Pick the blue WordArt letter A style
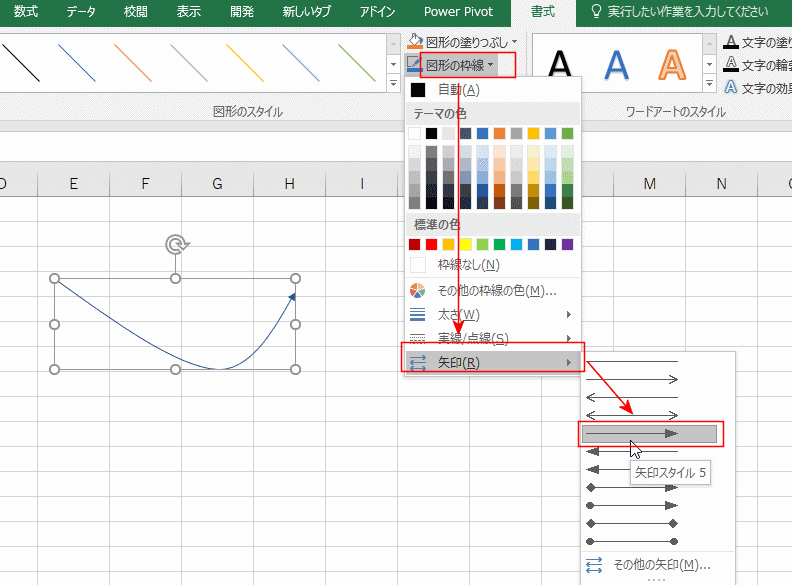792x585 pixels. point(617,65)
